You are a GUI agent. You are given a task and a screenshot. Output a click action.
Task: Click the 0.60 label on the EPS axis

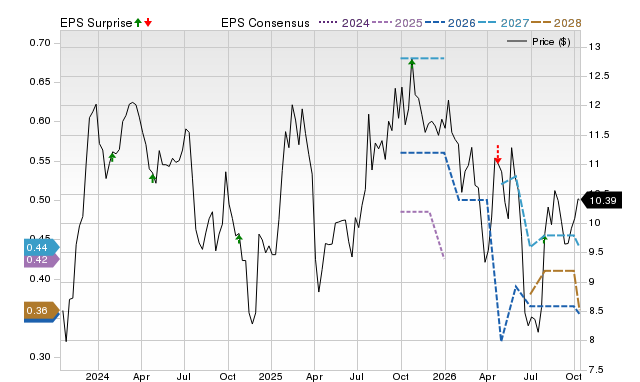coord(40,121)
